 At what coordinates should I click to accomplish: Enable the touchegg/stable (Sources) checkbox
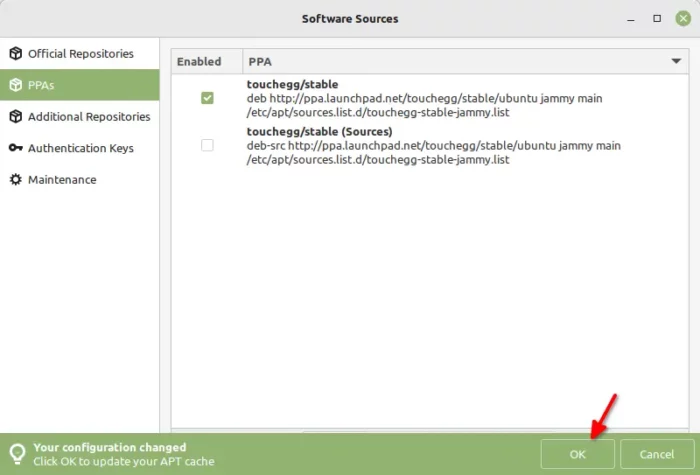(x=207, y=145)
